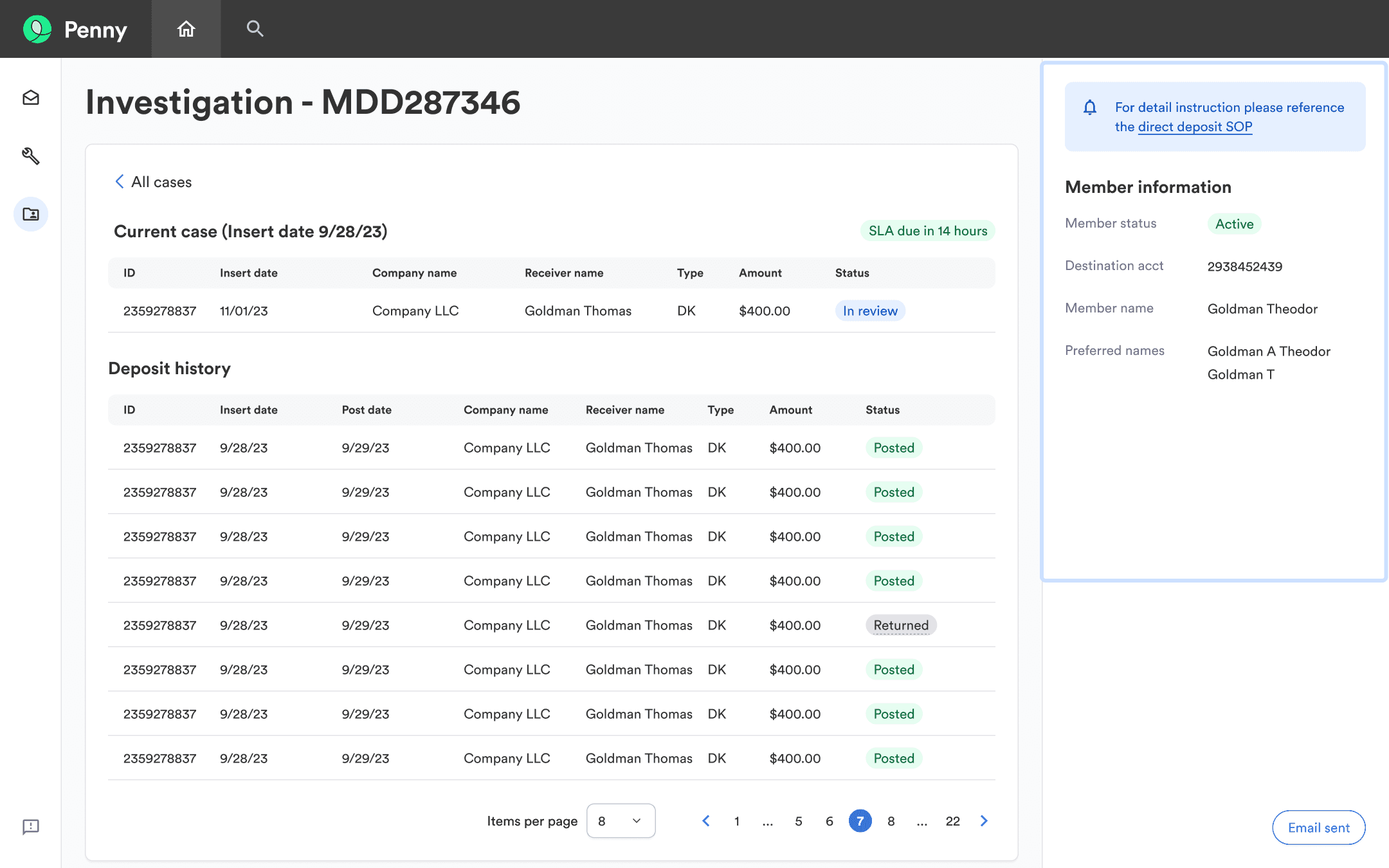Click the In review status badge

(x=869, y=311)
